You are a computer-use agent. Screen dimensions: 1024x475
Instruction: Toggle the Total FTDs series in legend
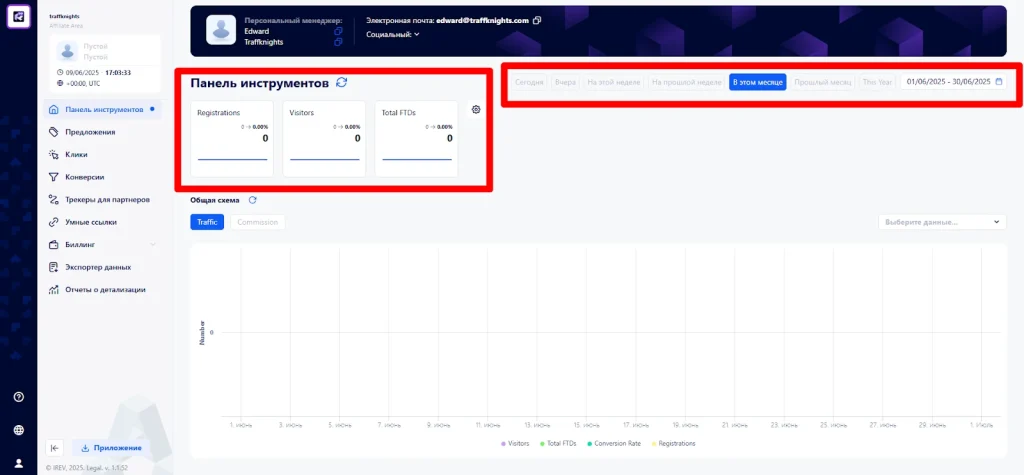(x=558, y=444)
